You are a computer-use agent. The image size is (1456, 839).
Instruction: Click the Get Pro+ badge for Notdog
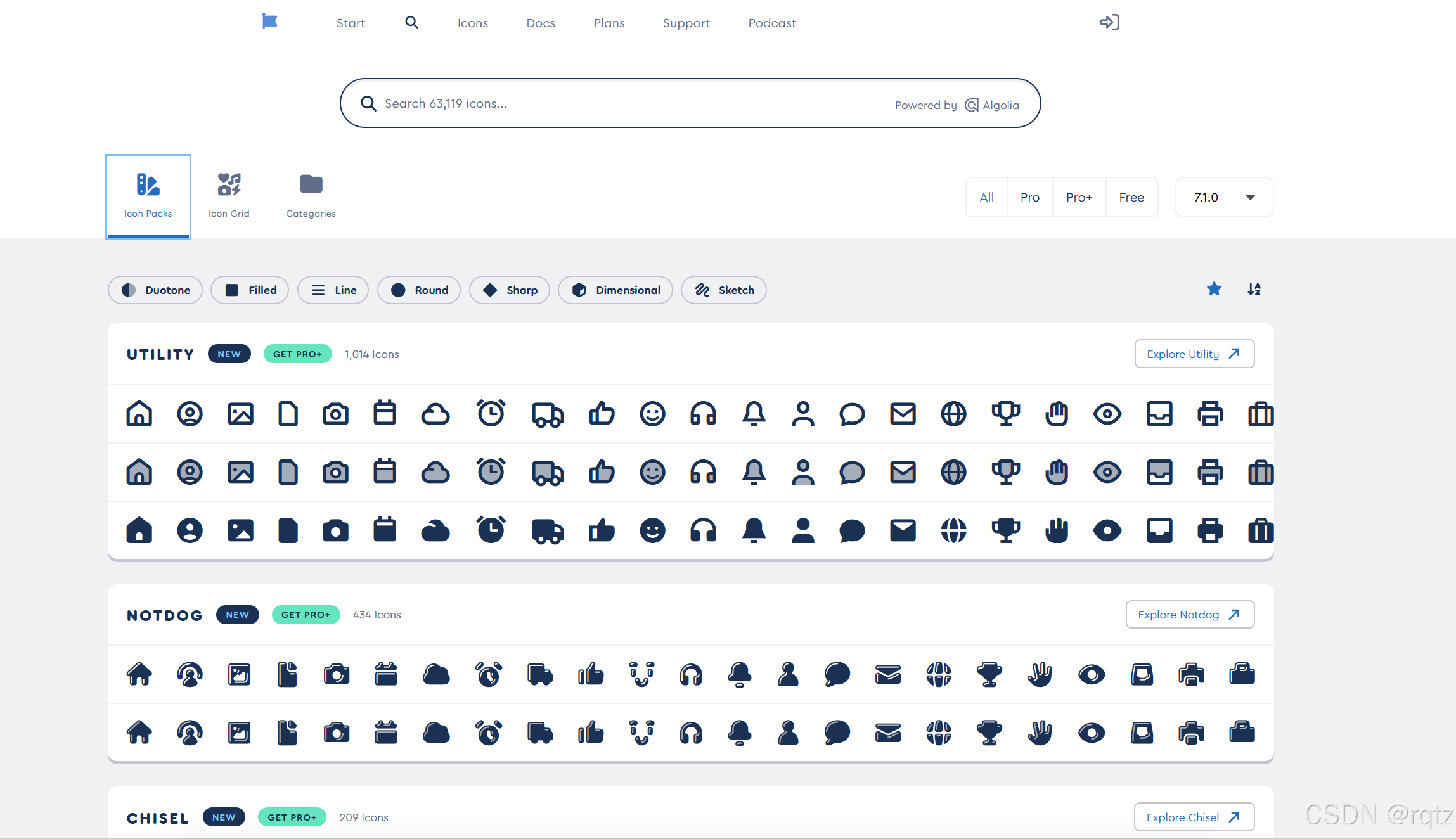coord(306,615)
